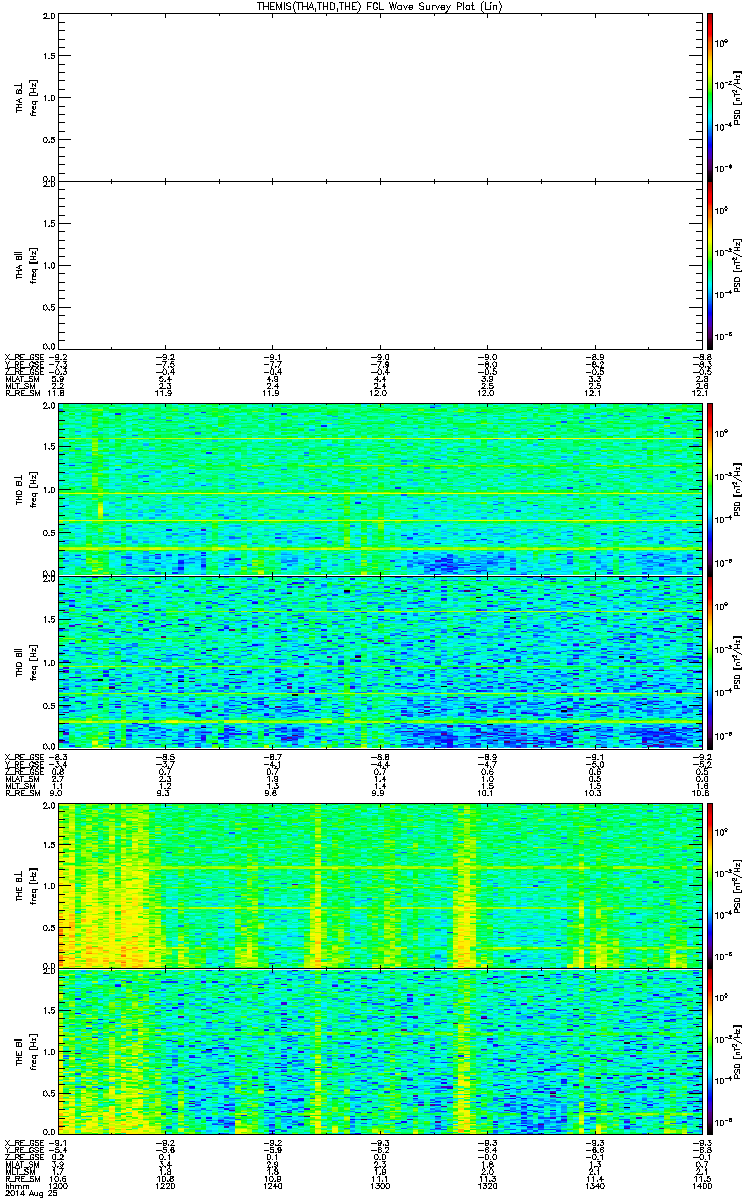The width and height of the screenshot is (750, 1200).
Task: Select the THE B-parallel spectrogram panel
Action: coord(379,1051)
